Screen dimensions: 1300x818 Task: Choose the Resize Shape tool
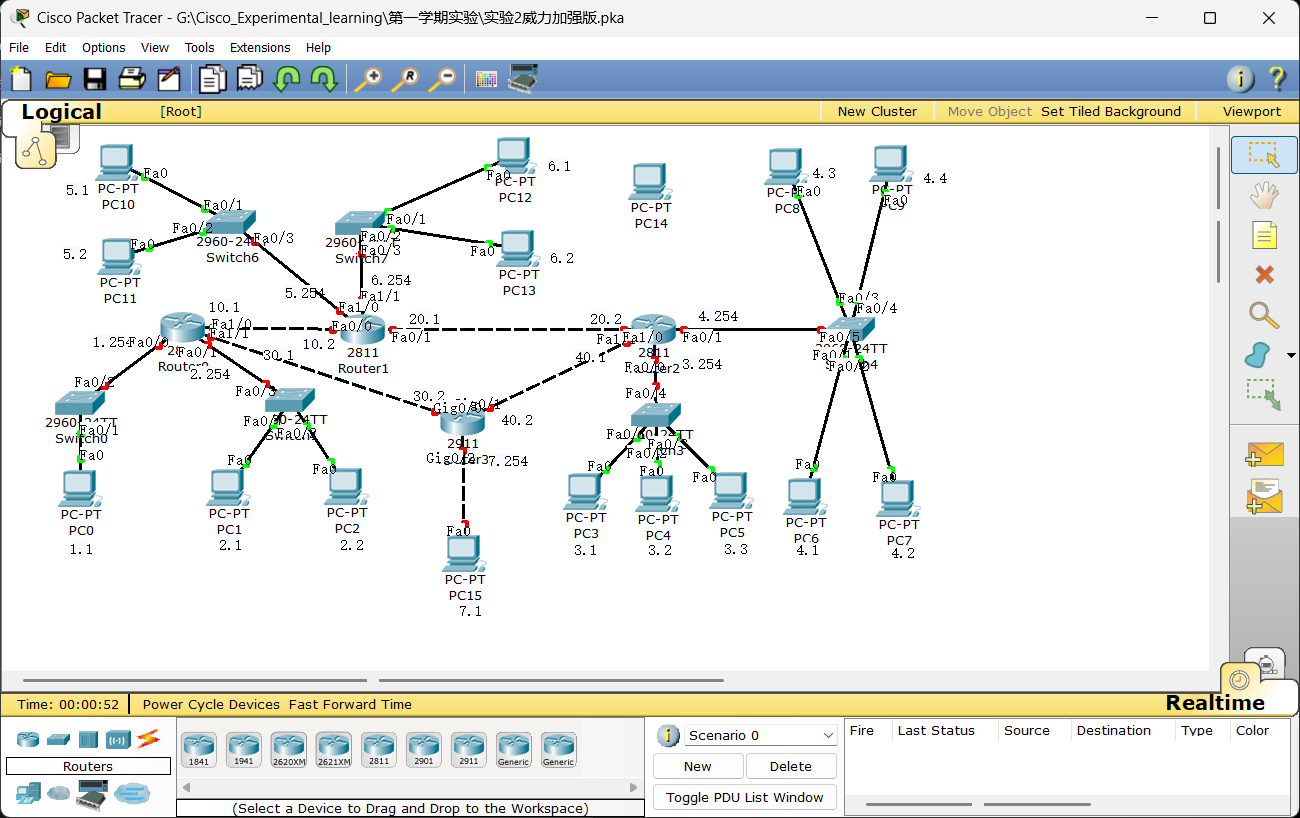coord(1264,394)
